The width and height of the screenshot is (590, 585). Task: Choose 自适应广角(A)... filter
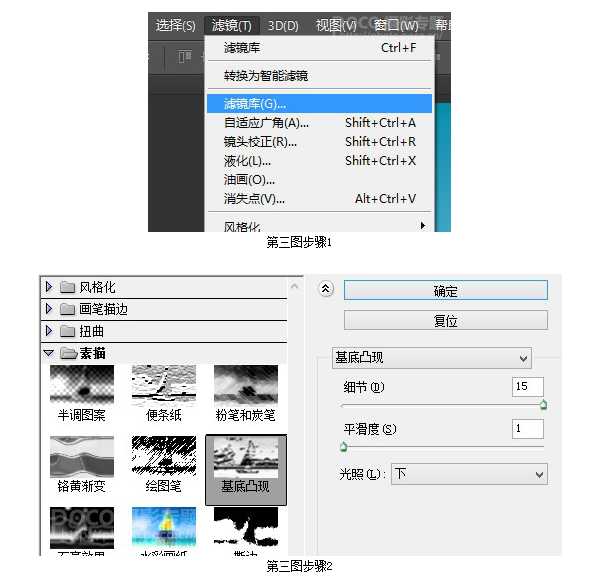(x=320, y=123)
